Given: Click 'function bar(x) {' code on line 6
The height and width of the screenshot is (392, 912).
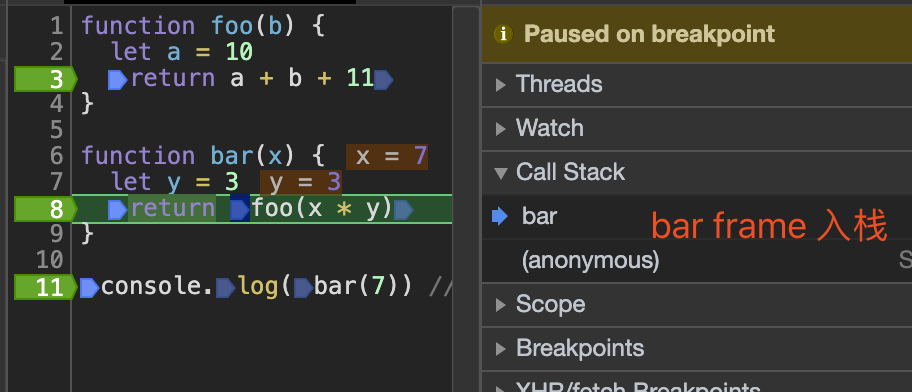Looking at the screenshot, I should click(x=202, y=157).
